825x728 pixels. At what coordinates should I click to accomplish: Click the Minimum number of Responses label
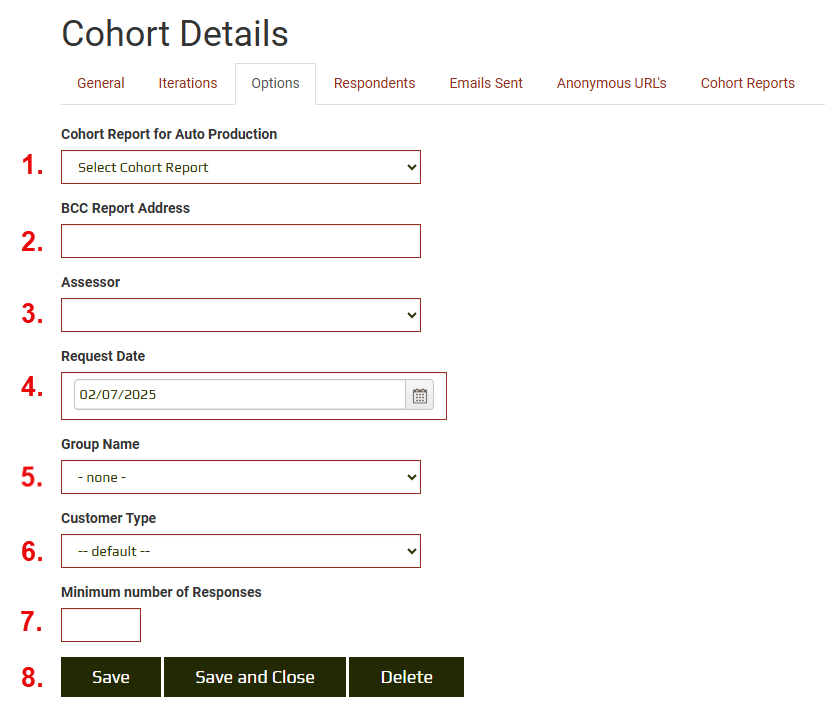161,592
